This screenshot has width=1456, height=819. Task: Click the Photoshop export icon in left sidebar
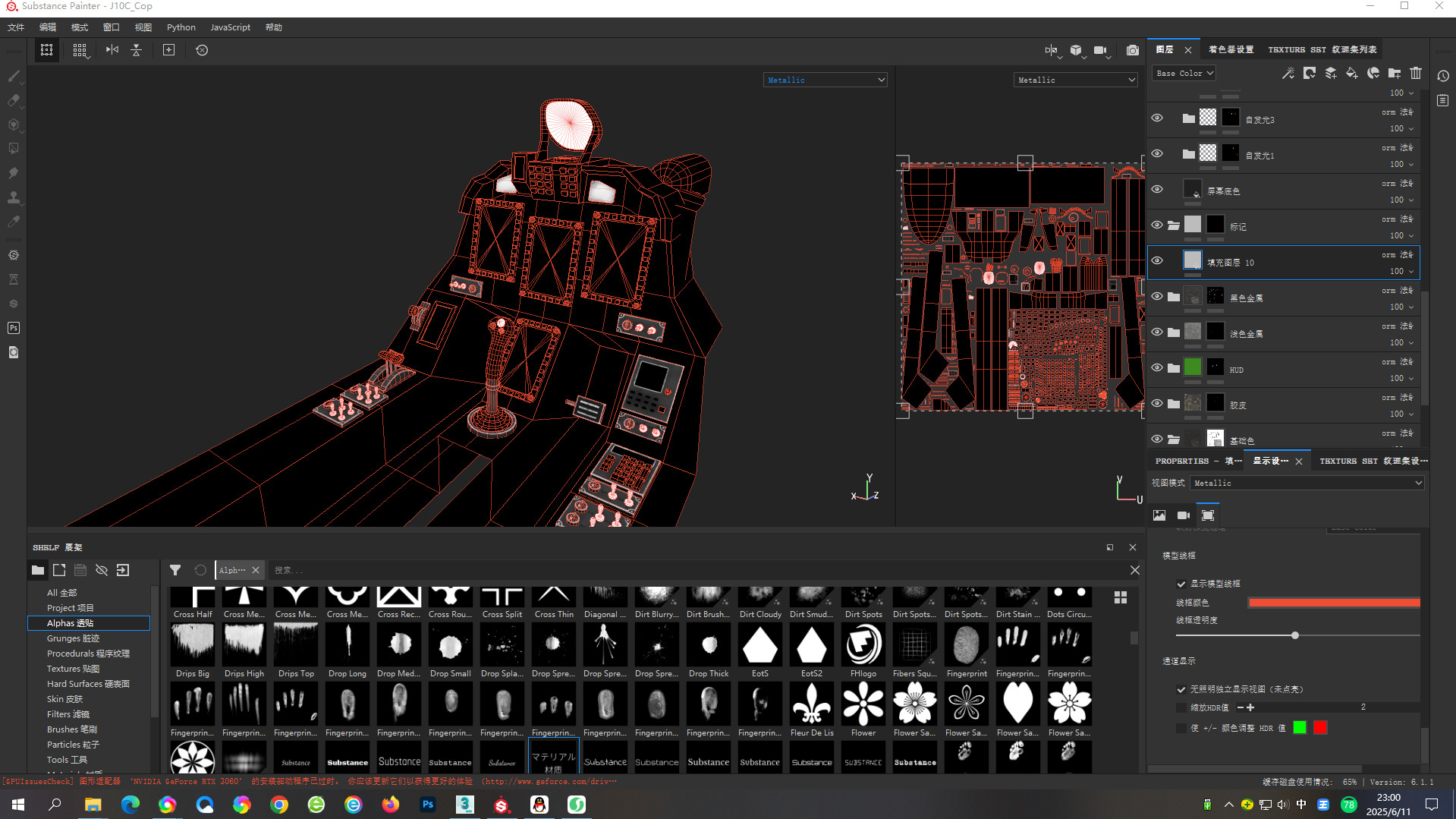click(14, 328)
